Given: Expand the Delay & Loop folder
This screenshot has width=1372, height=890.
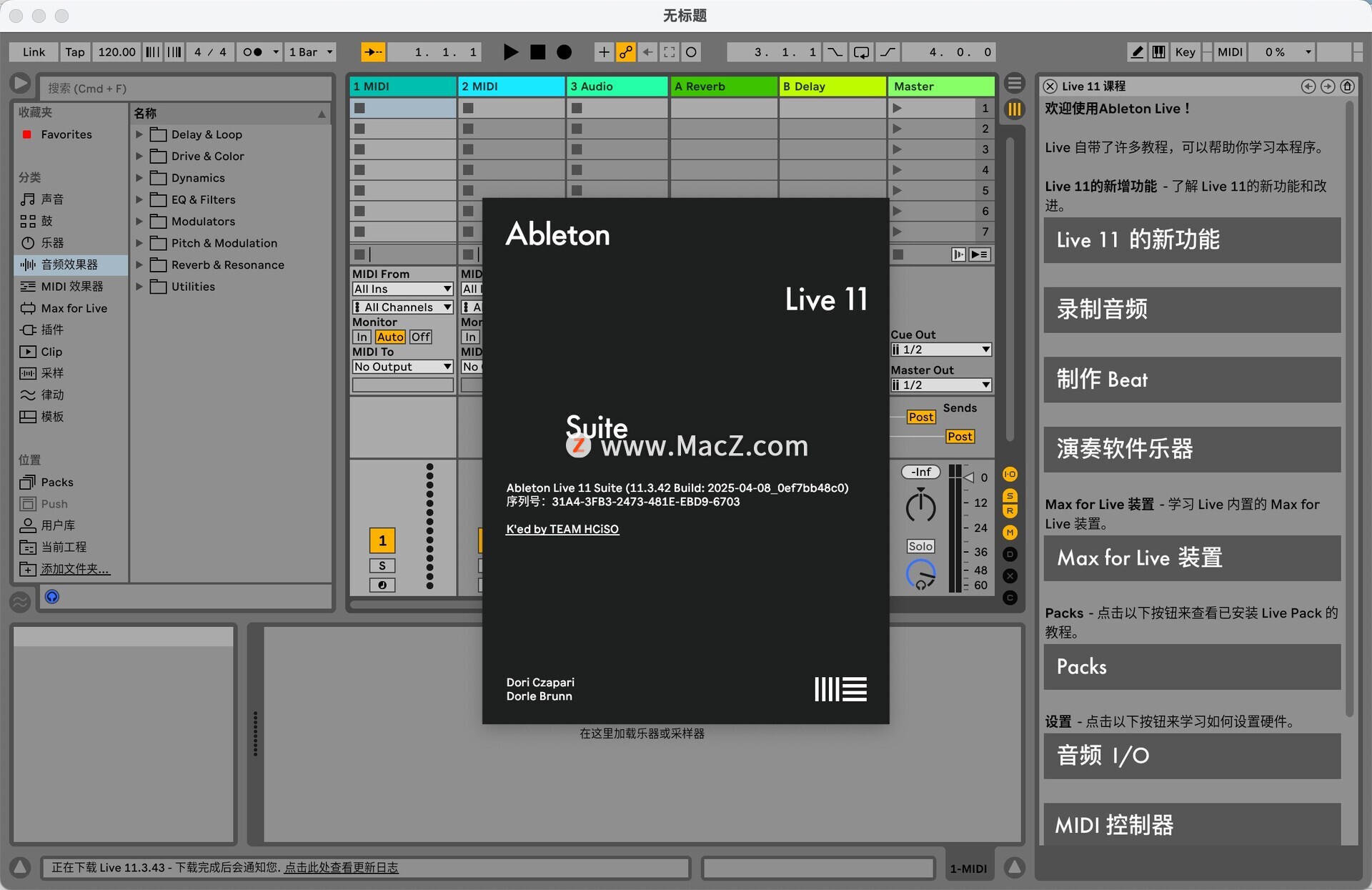Looking at the screenshot, I should [139, 134].
